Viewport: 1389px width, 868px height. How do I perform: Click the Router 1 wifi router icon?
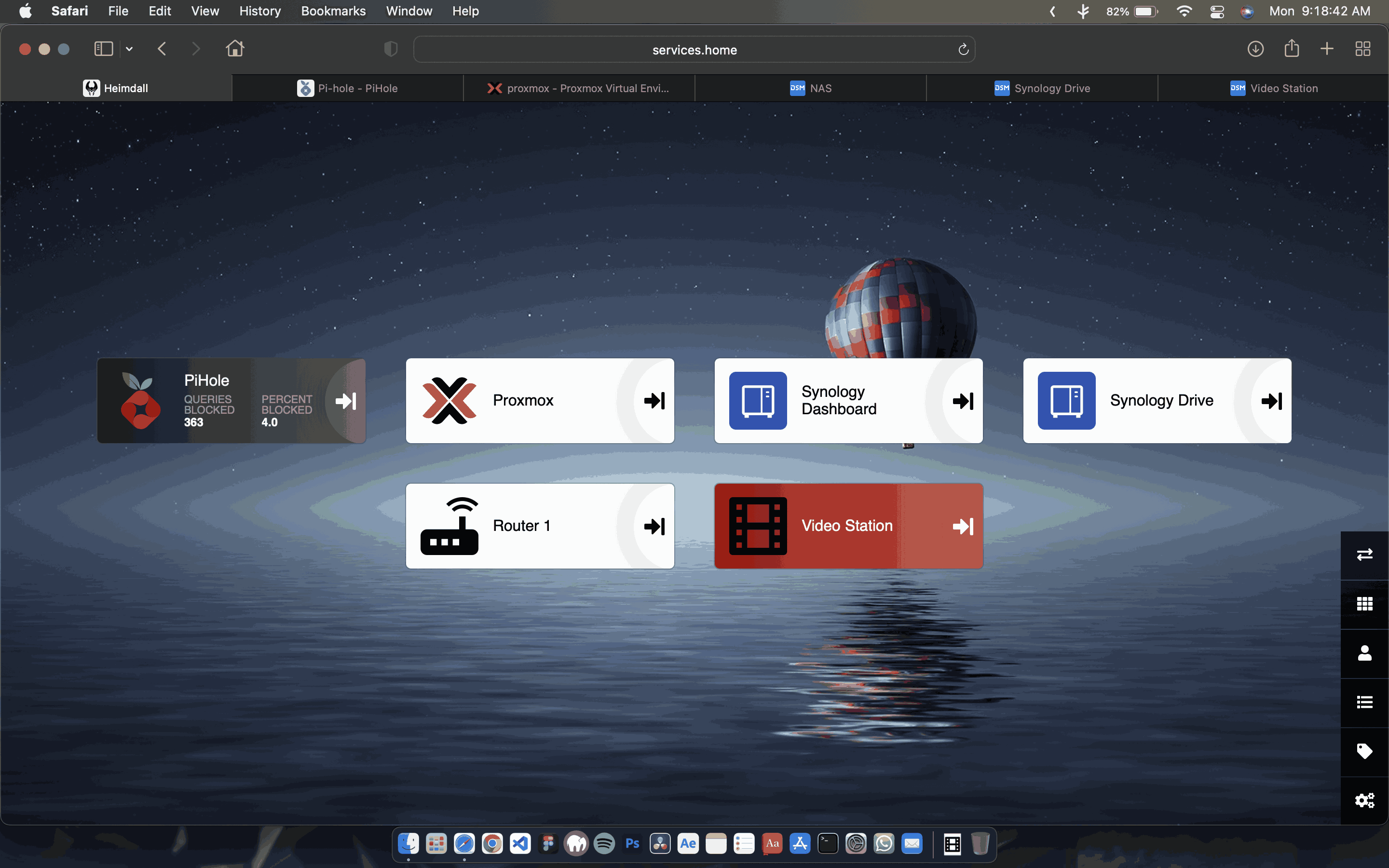(x=449, y=526)
